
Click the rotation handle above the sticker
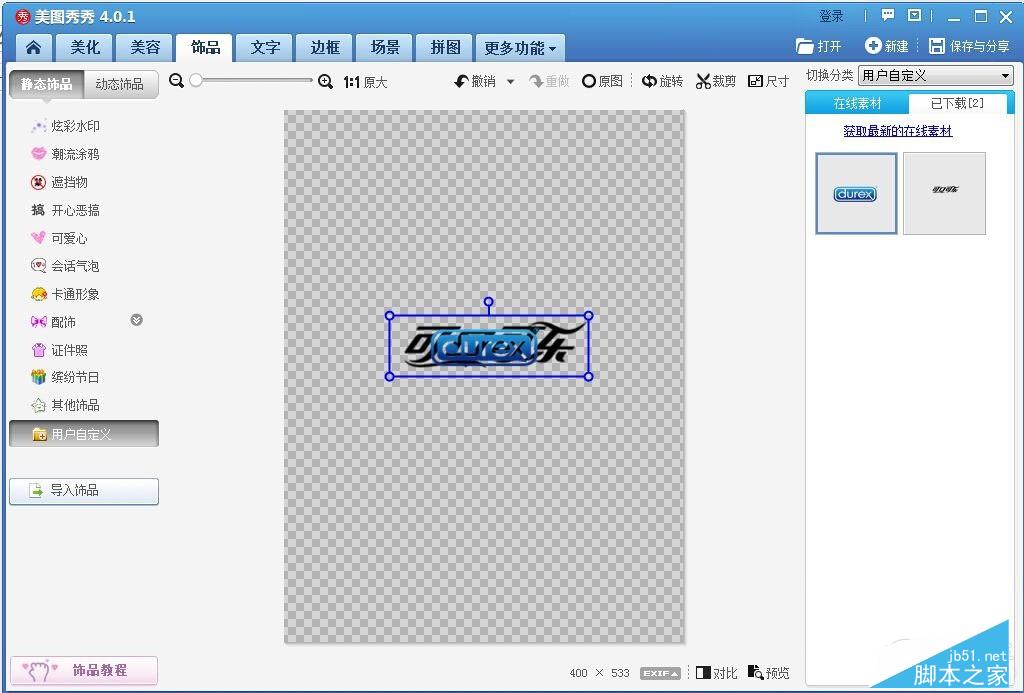(488, 302)
